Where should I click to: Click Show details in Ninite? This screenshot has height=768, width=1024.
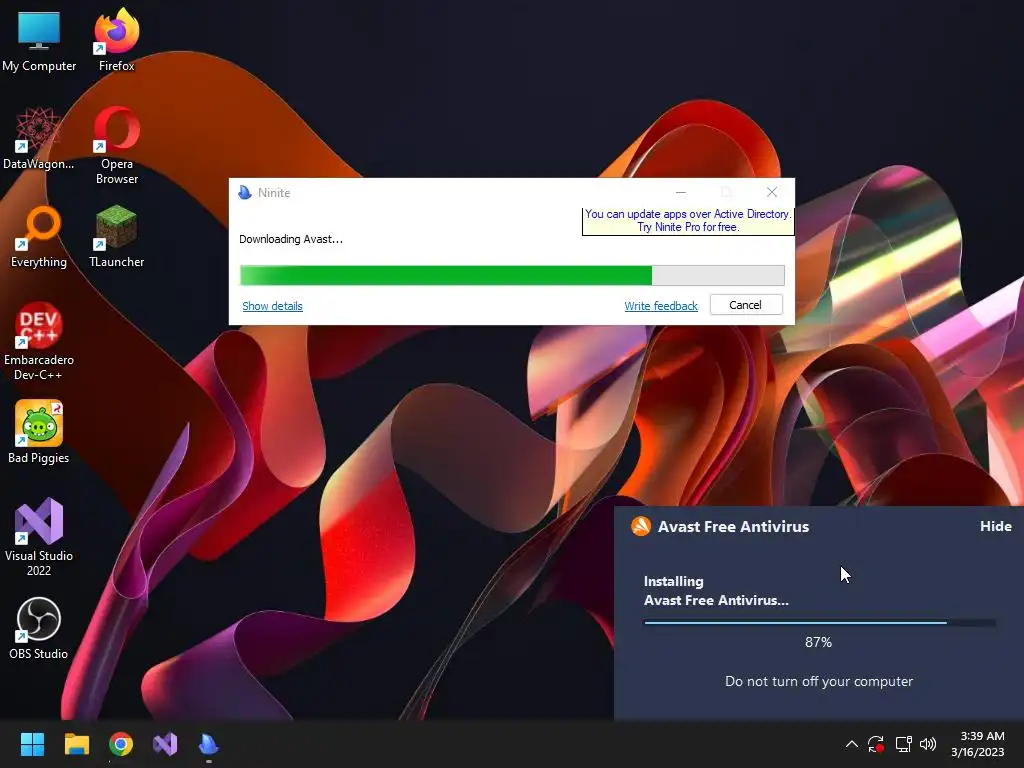tap(272, 306)
